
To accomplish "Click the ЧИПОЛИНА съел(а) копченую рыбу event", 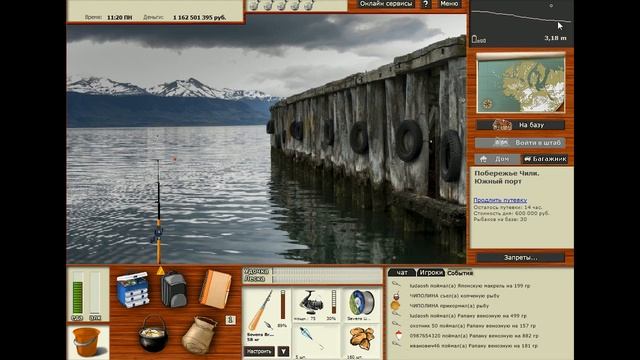I will click(454, 296).
